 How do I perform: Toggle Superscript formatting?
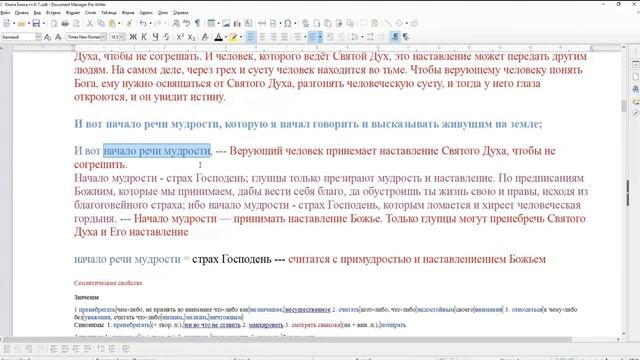[180, 37]
